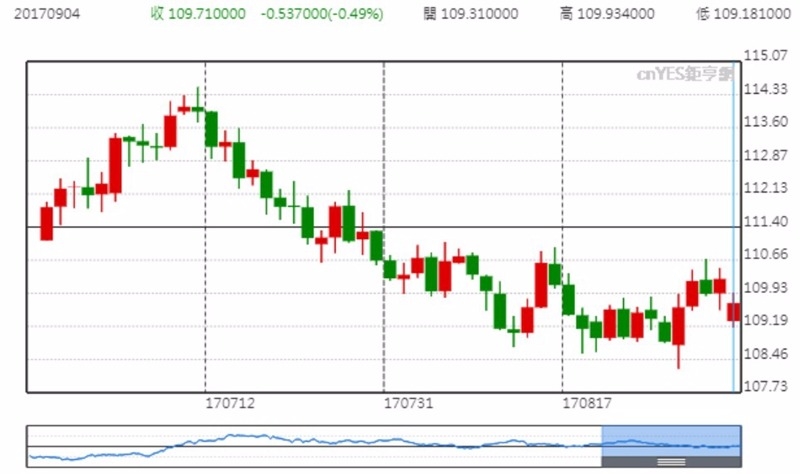The image size is (800, 474).
Task: Click the 115.07 price axis label
Action: pos(765,55)
